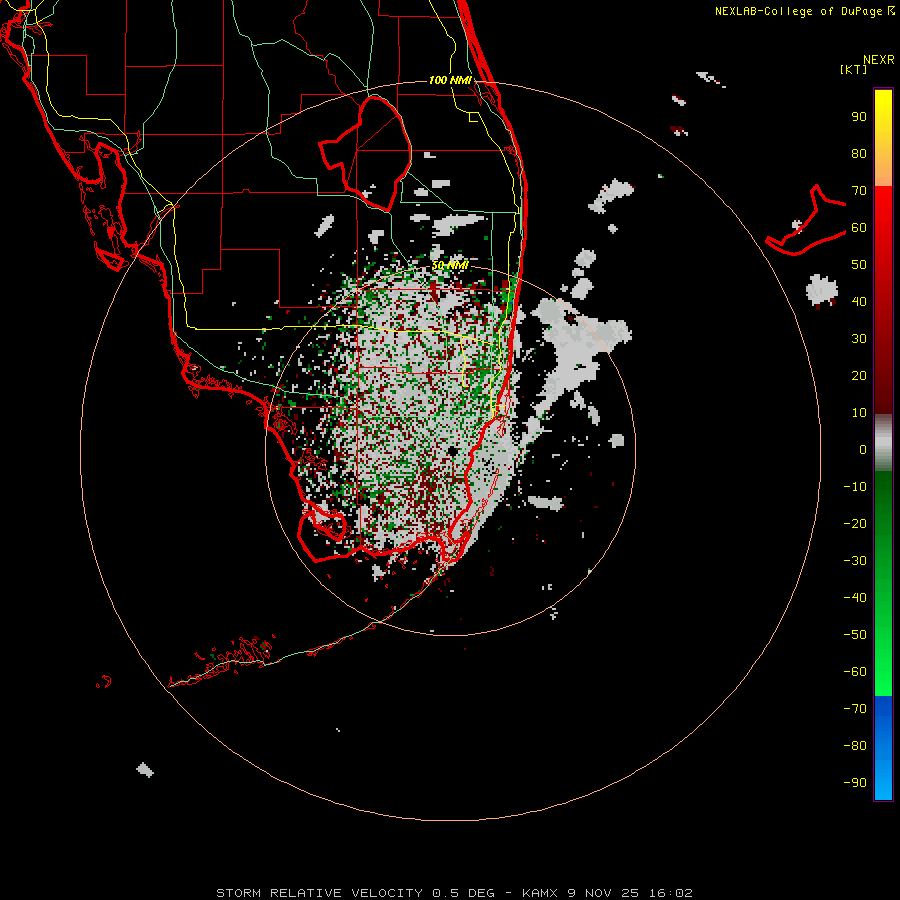The image size is (900, 900).
Task: Select the 60 value on velocity scale
Action: tap(859, 228)
